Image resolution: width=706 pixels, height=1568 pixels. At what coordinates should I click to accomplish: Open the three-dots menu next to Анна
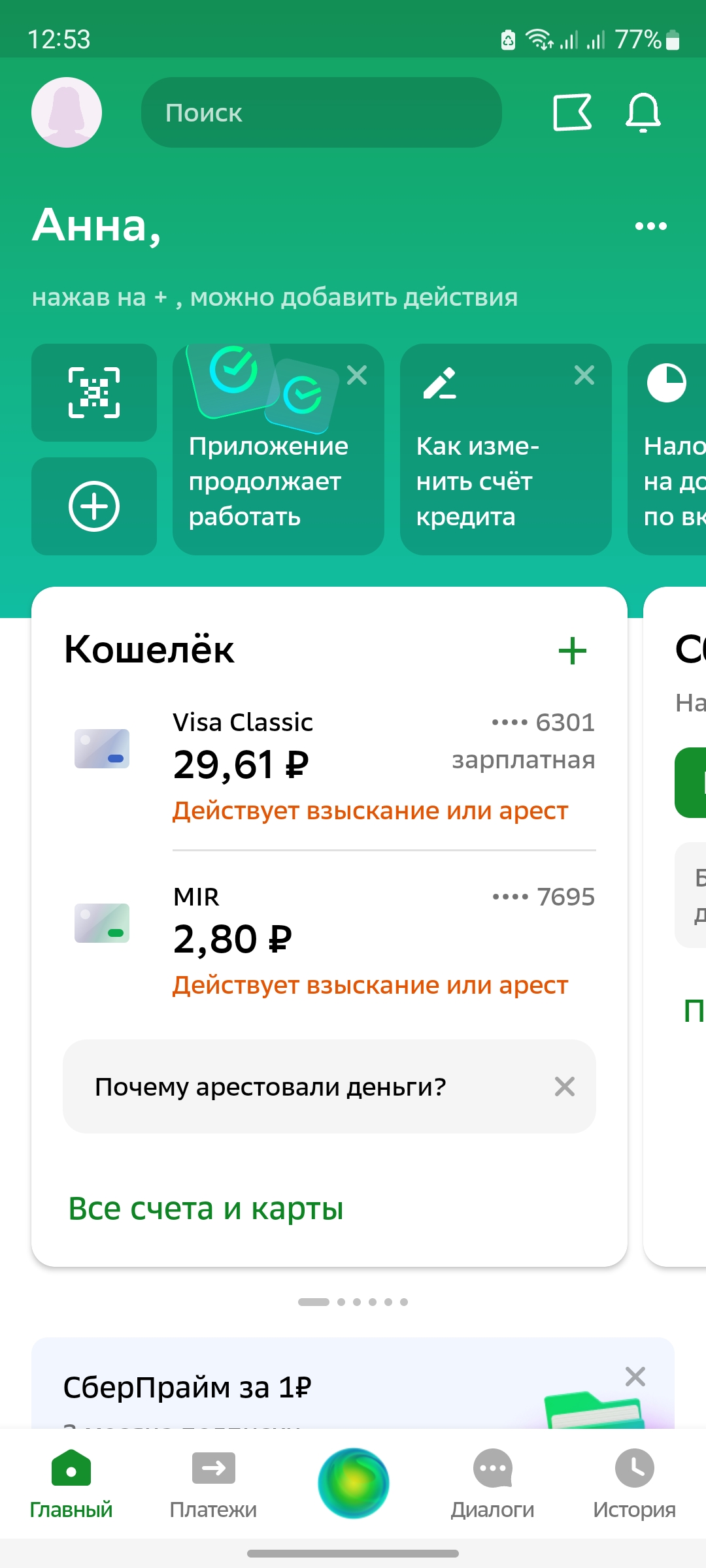(x=651, y=226)
